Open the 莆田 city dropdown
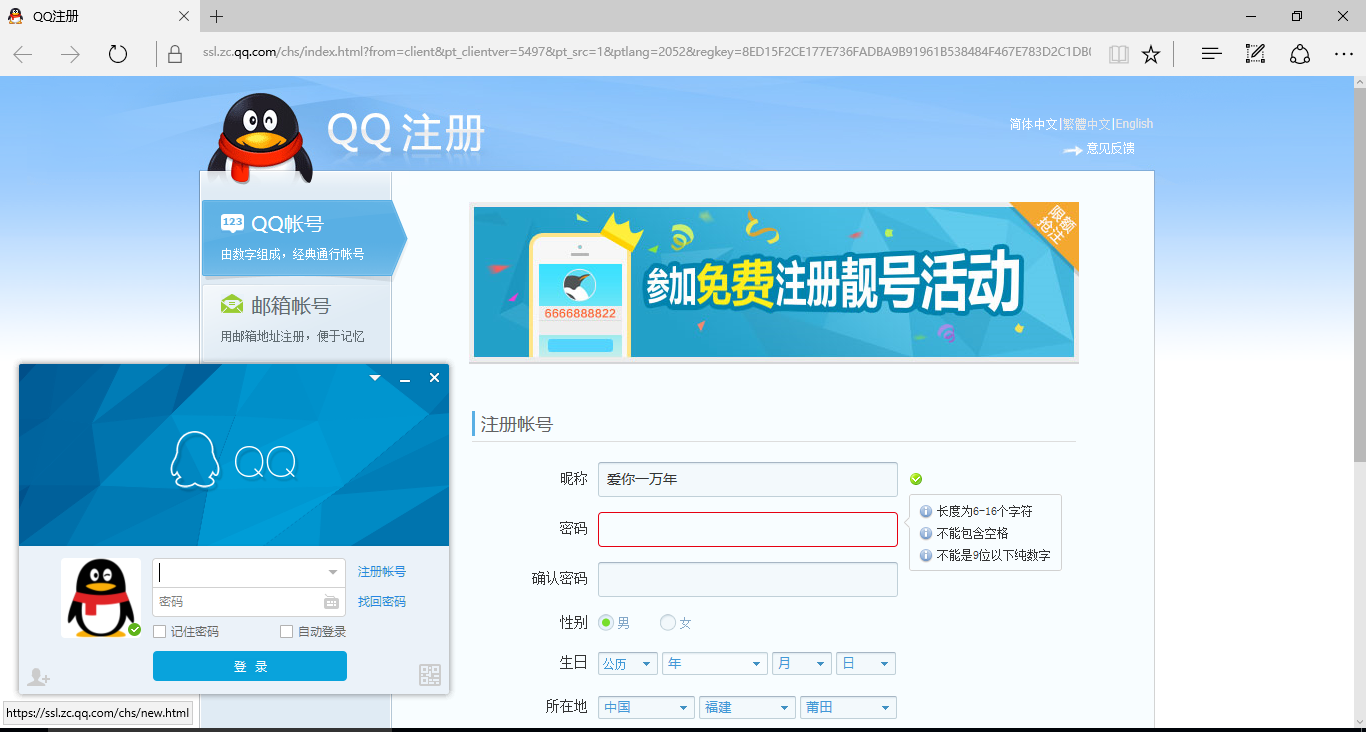The image size is (1366, 732). 848,707
